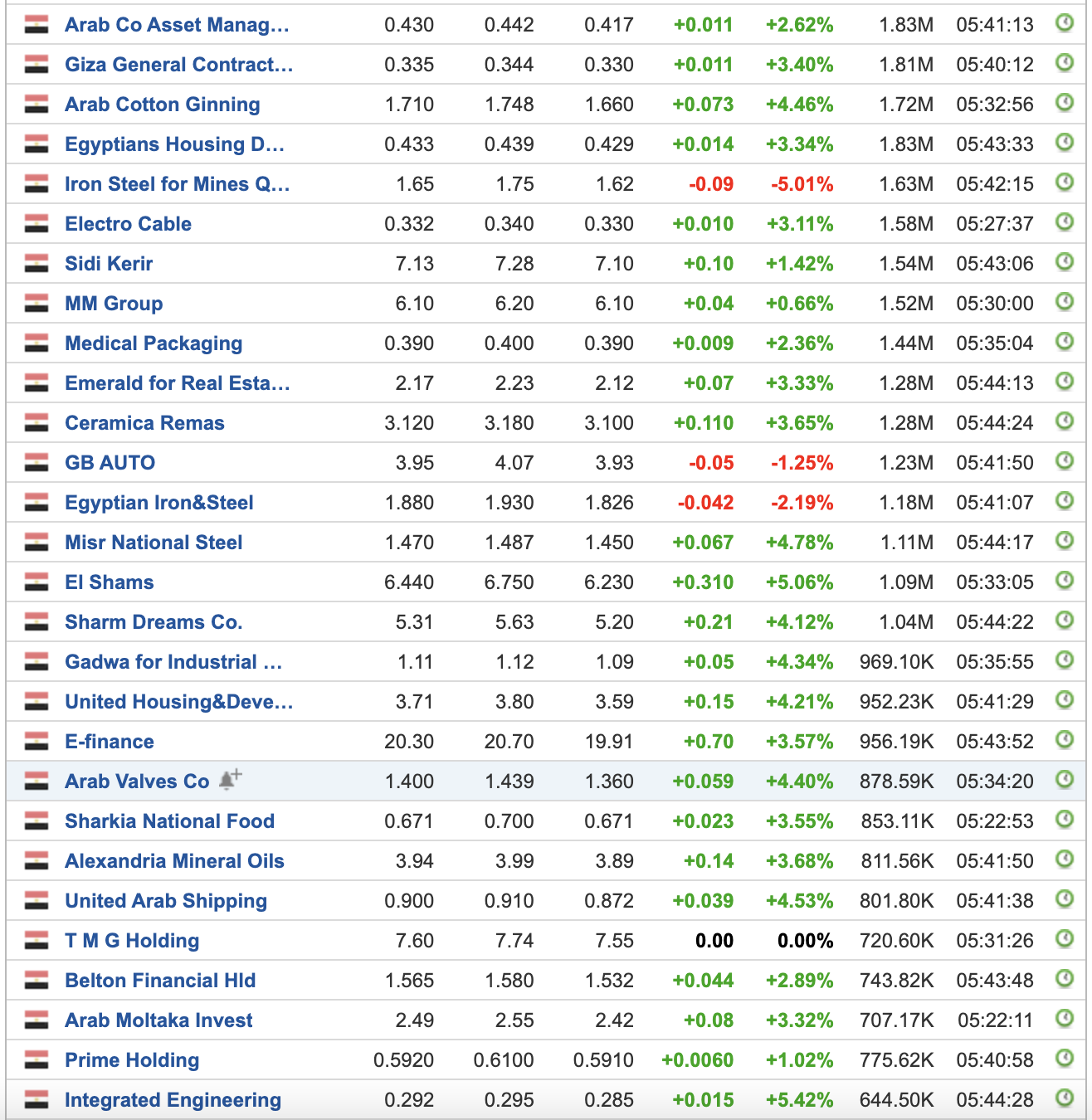This screenshot has width=1092, height=1120.
Task: Open Emerald for Real Esta… link
Action: coord(178,383)
